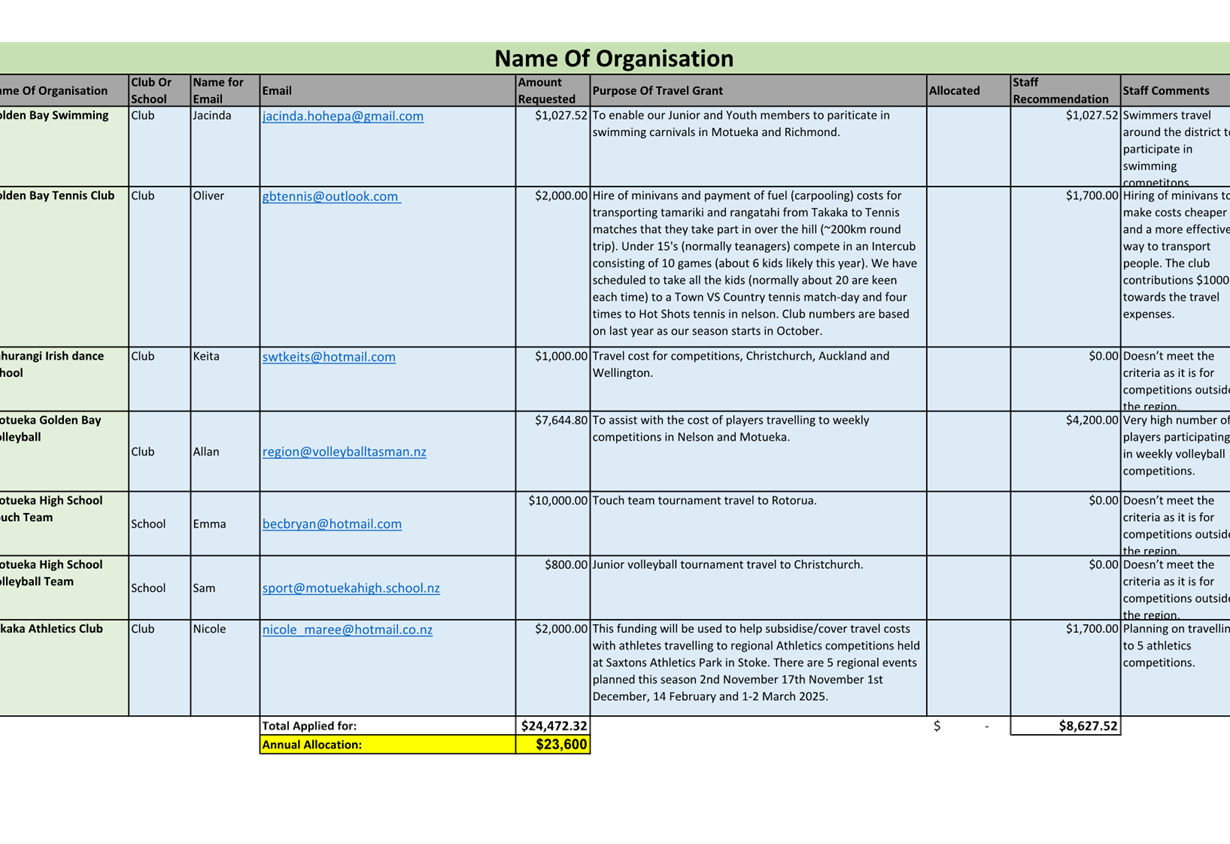Select the Staff Comments header cell
The width and height of the screenshot is (1230, 844).
pyautogui.click(x=1175, y=90)
